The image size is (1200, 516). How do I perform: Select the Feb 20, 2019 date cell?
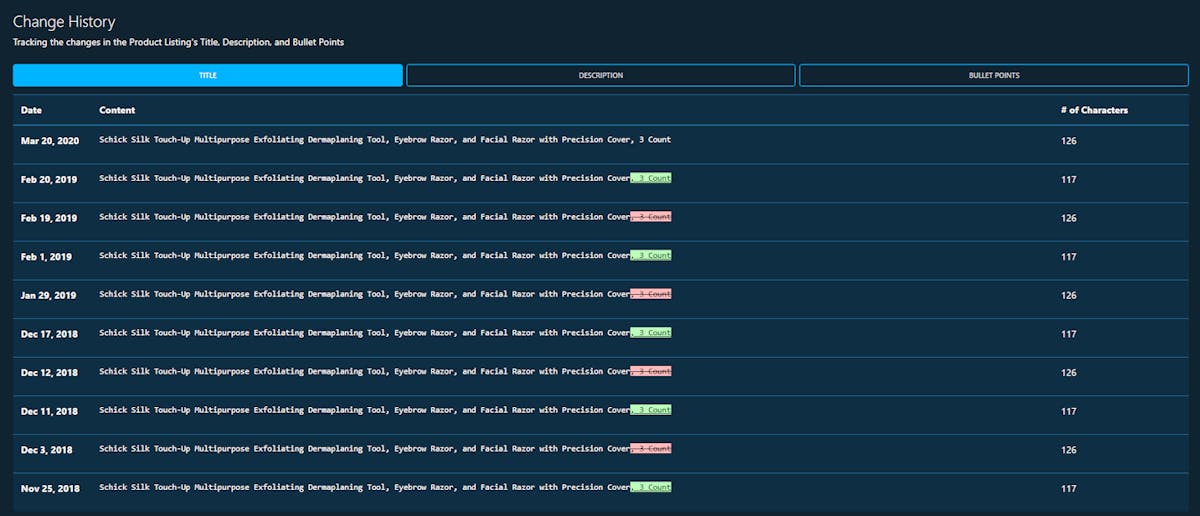click(49, 179)
